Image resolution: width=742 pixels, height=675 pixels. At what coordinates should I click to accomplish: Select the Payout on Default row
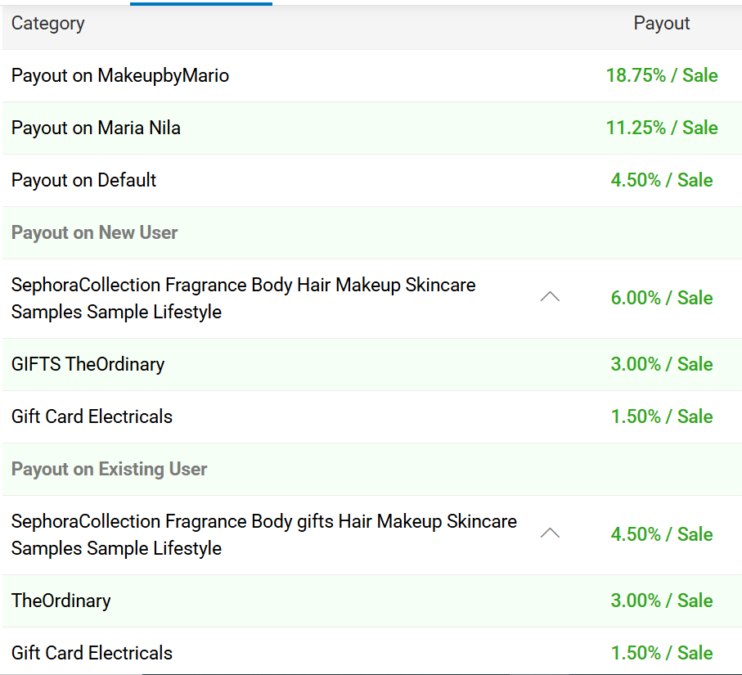point(84,180)
